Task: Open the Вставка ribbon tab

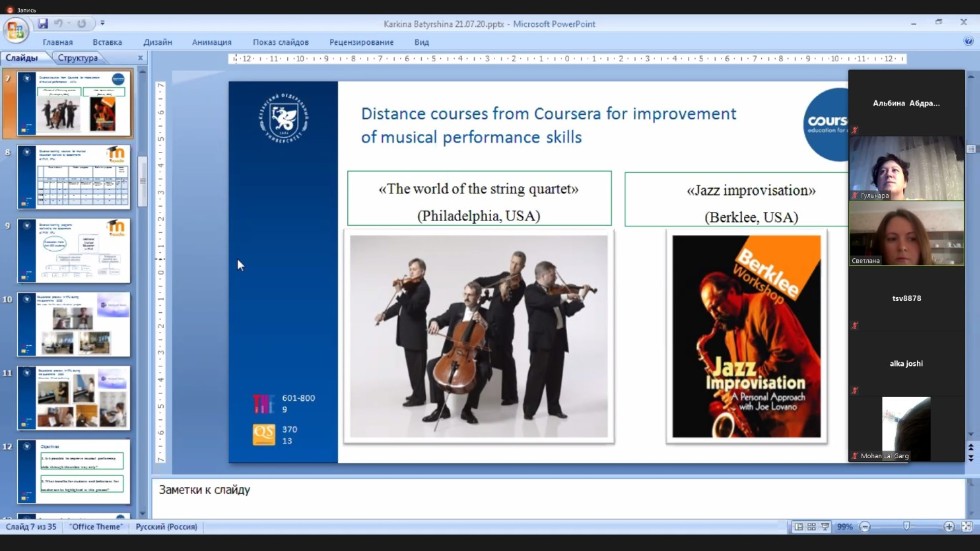Action: (107, 42)
